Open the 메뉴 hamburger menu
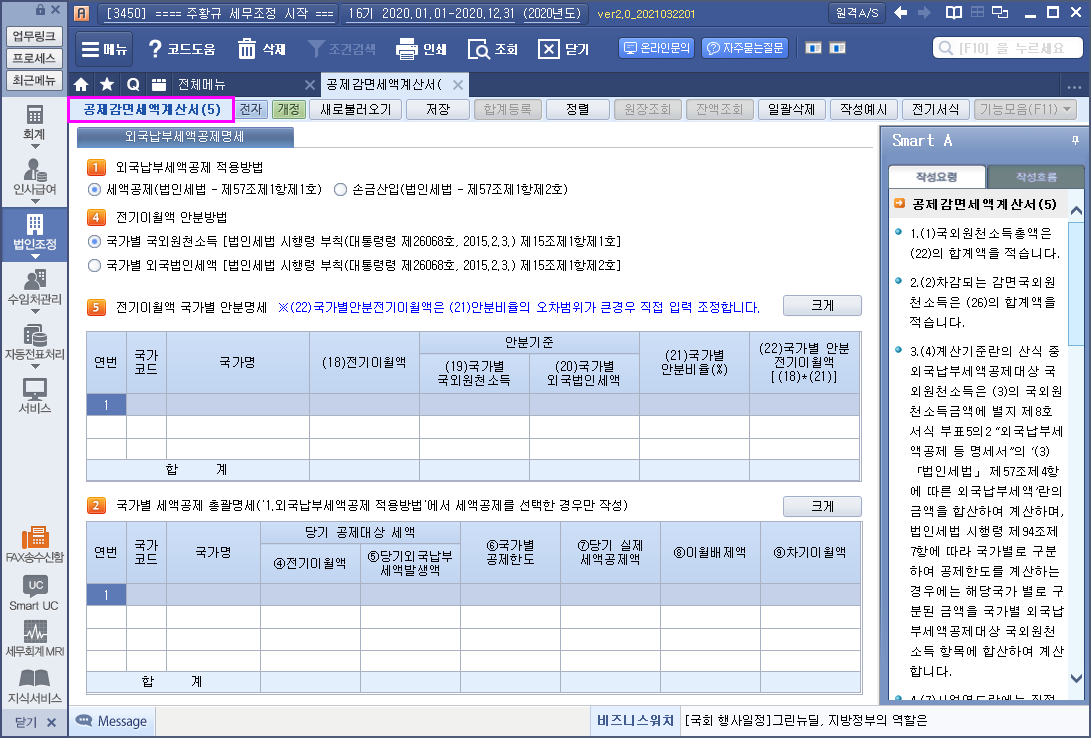Image resolution: width=1091 pixels, height=738 pixels. 104,49
